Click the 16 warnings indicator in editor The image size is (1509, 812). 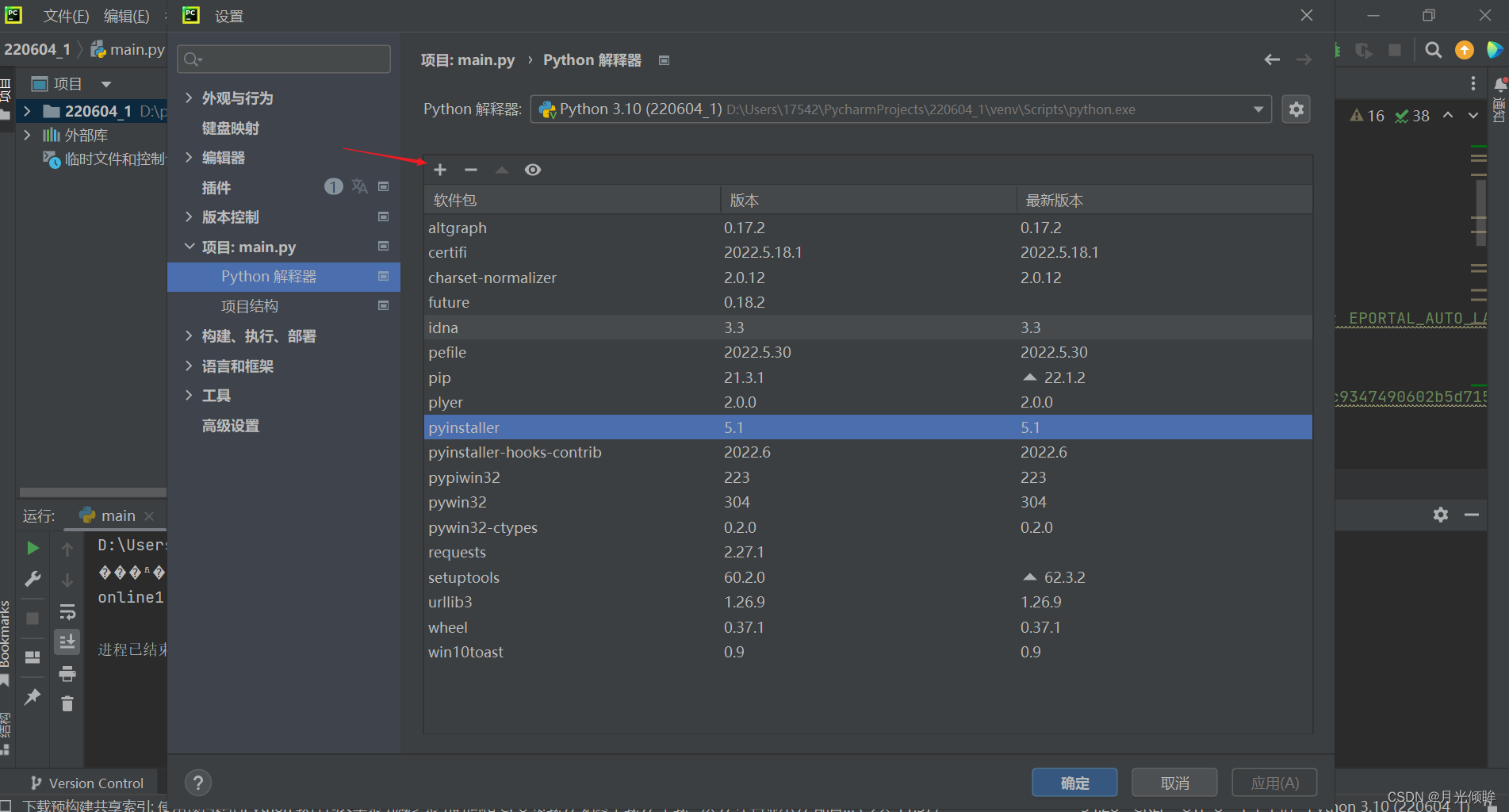click(1367, 116)
